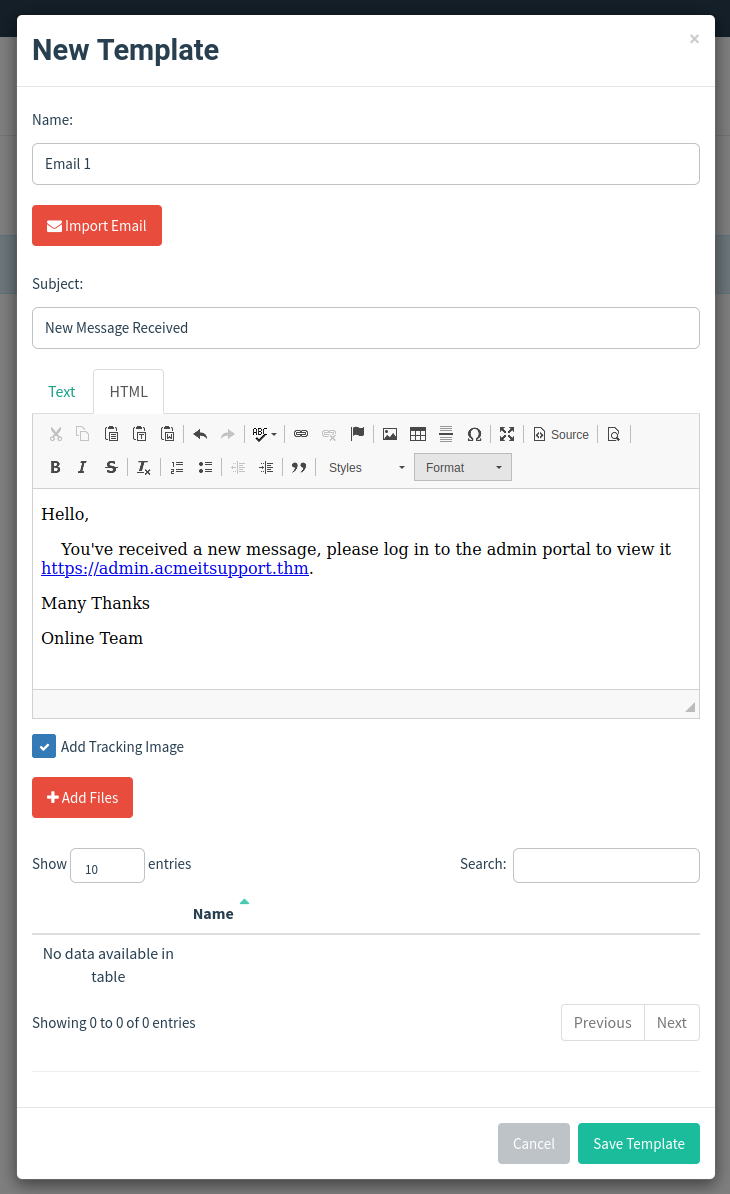Open the spell checker dropdown

[x=265, y=434]
